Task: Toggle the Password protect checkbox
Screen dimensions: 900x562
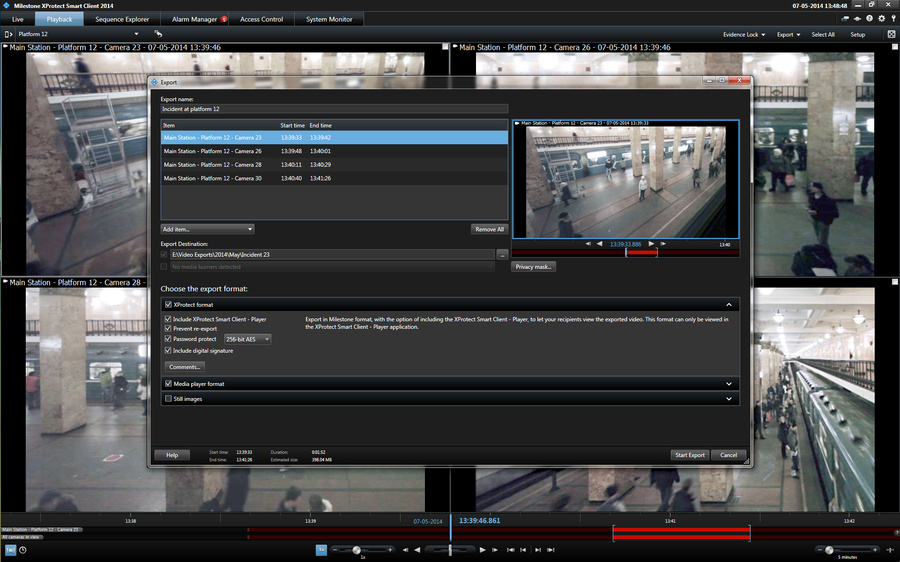Action: pos(168,339)
